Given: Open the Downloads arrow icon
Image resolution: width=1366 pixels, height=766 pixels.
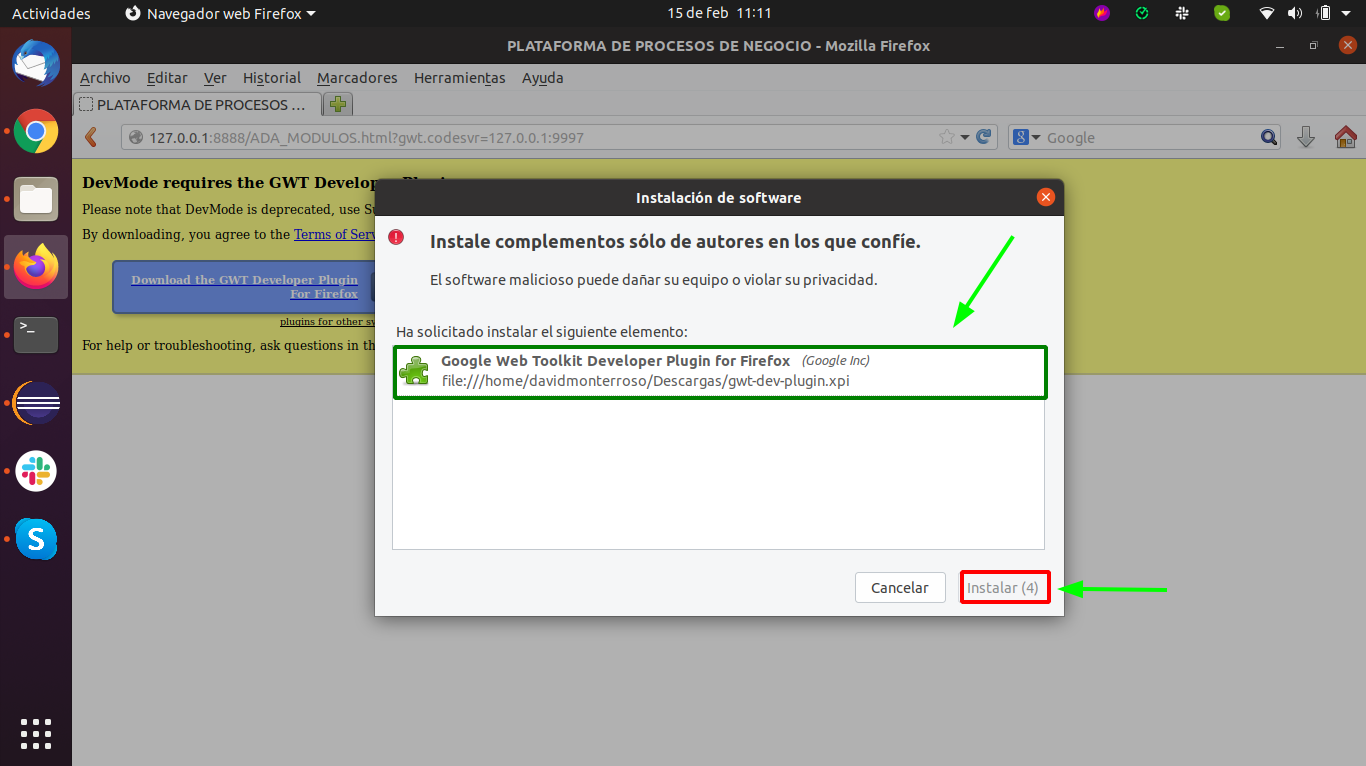Looking at the screenshot, I should coord(1305,137).
